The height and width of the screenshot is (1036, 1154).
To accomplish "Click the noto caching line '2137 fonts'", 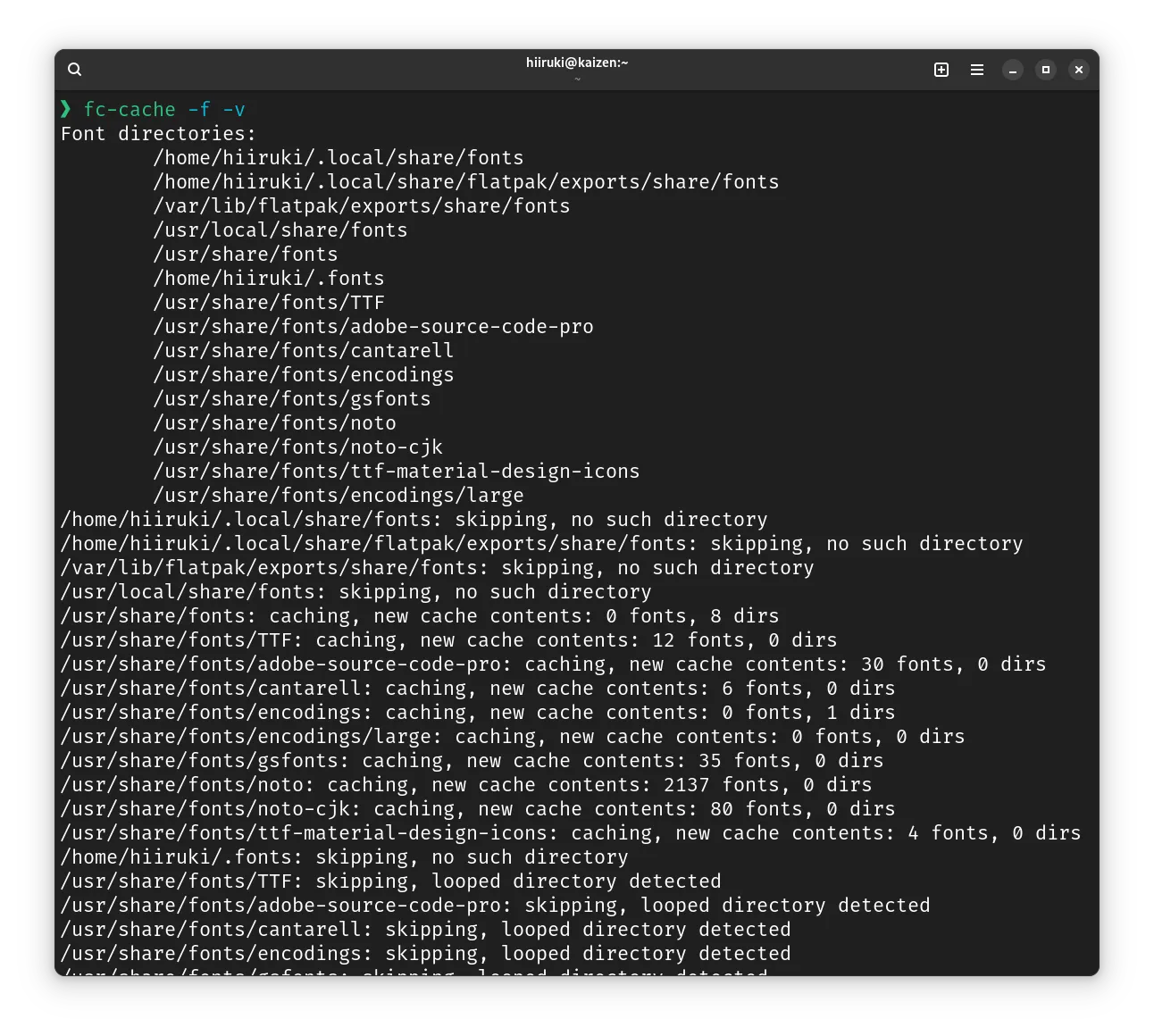I will click(x=466, y=785).
